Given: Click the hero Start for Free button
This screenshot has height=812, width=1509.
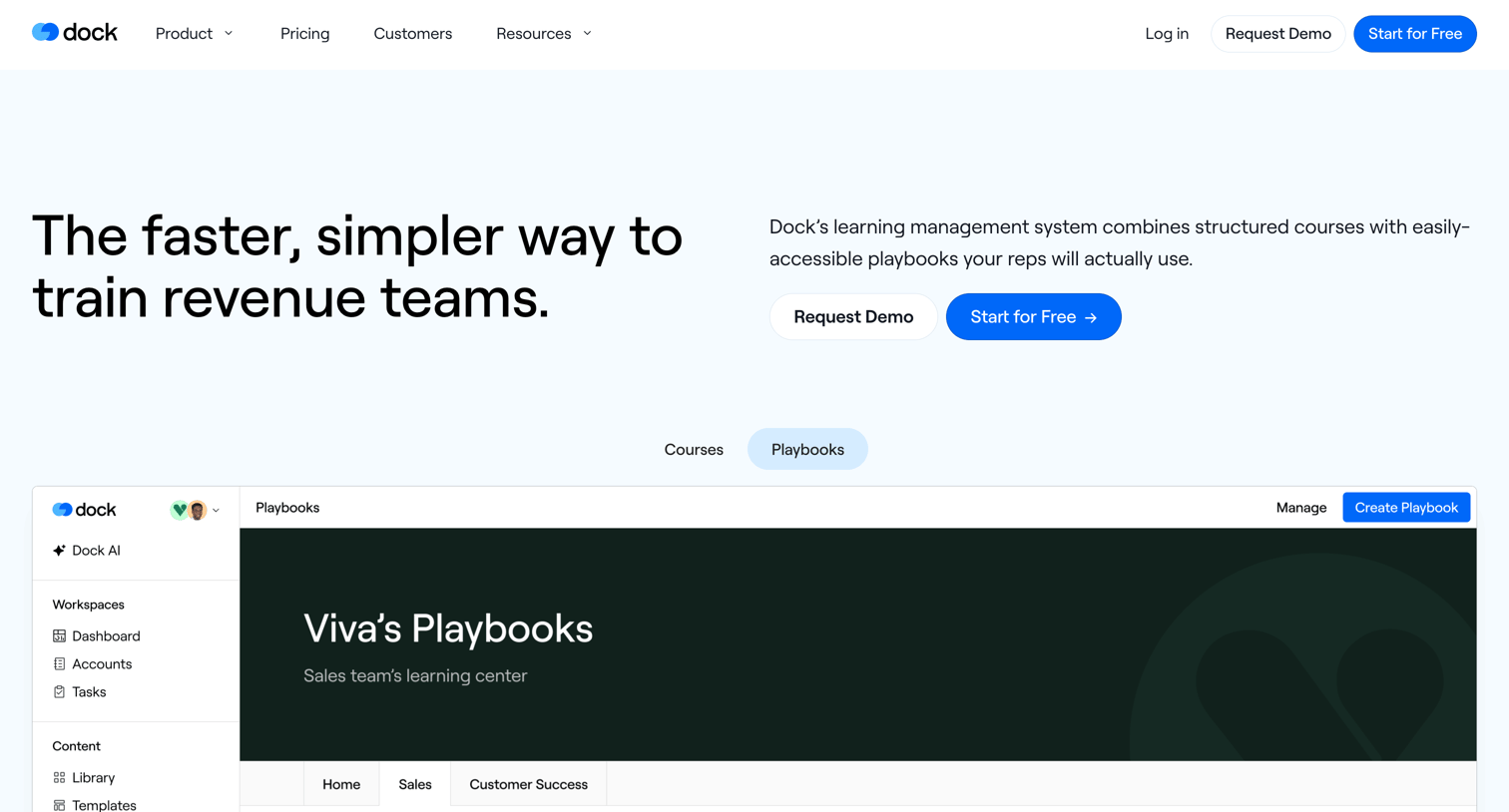Looking at the screenshot, I should [1033, 316].
